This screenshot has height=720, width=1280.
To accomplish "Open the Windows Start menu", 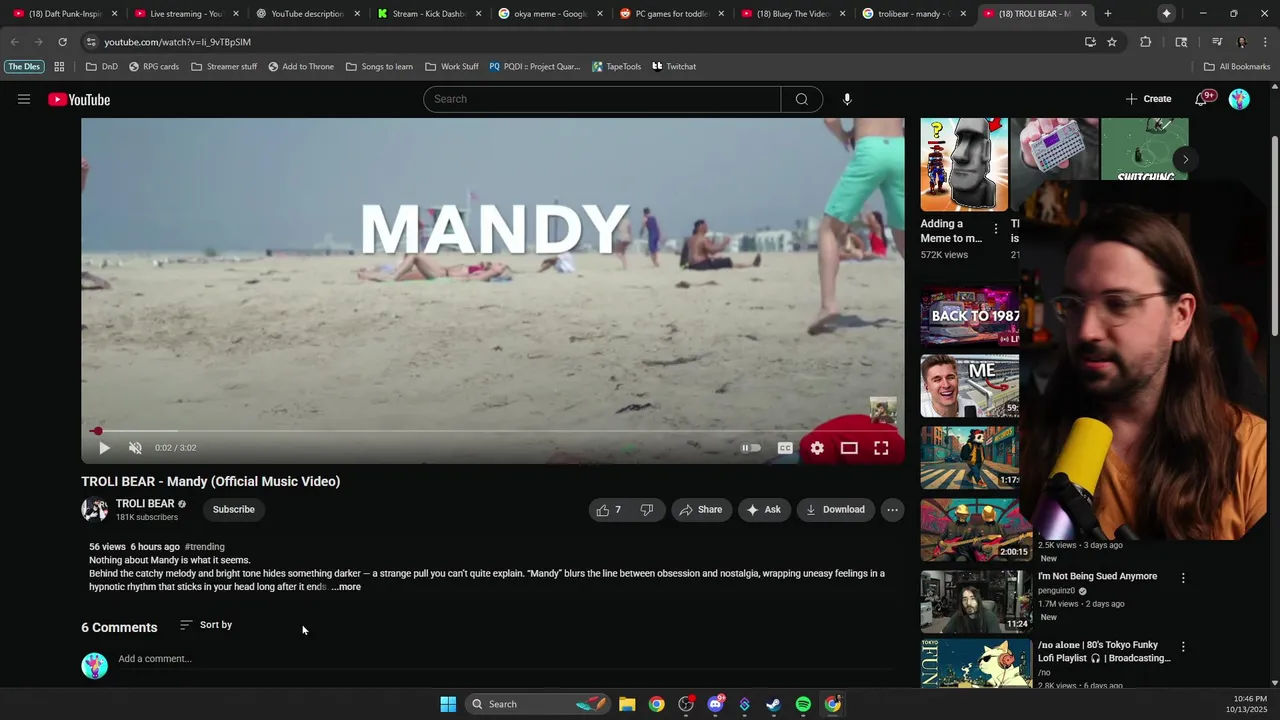I will [x=448, y=704].
